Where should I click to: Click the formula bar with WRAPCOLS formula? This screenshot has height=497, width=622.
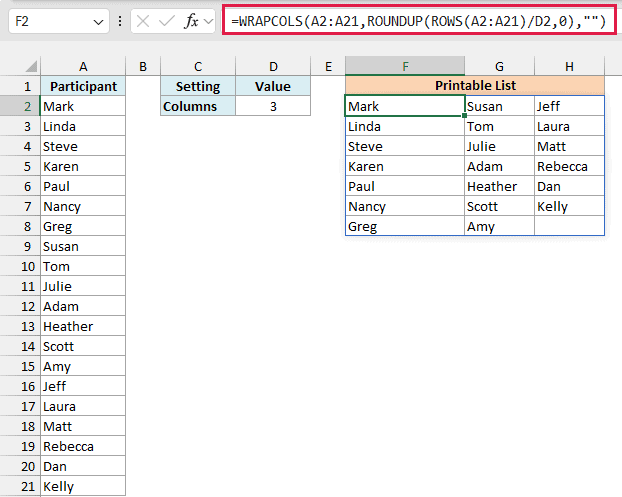[419, 21]
